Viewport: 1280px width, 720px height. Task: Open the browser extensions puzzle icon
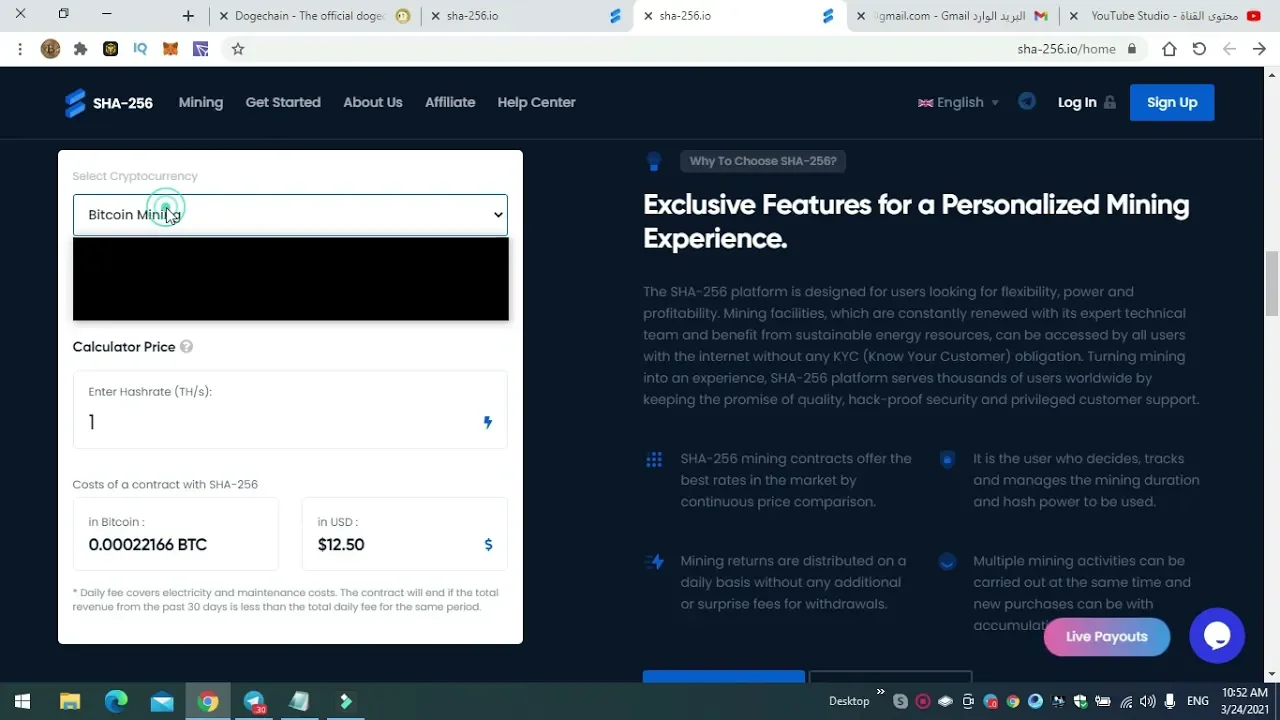tap(80, 49)
